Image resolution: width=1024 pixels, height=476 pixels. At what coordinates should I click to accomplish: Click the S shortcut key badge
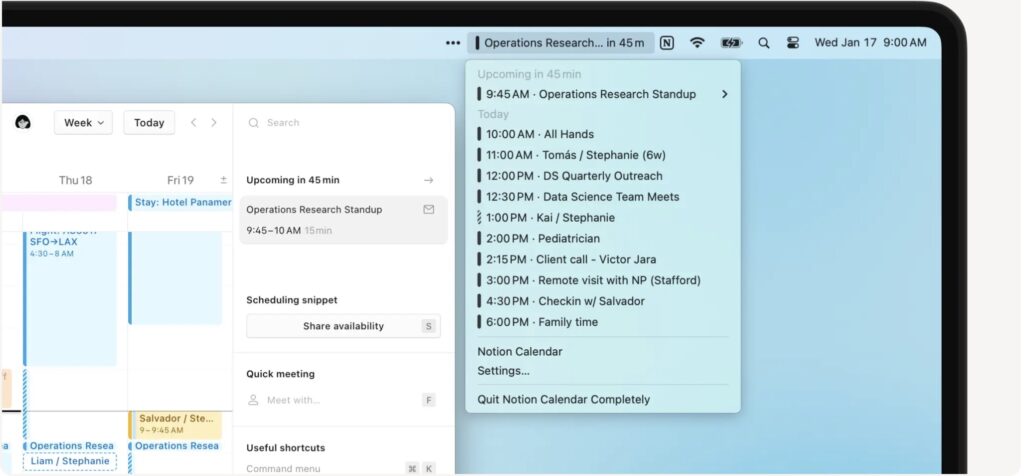[428, 326]
